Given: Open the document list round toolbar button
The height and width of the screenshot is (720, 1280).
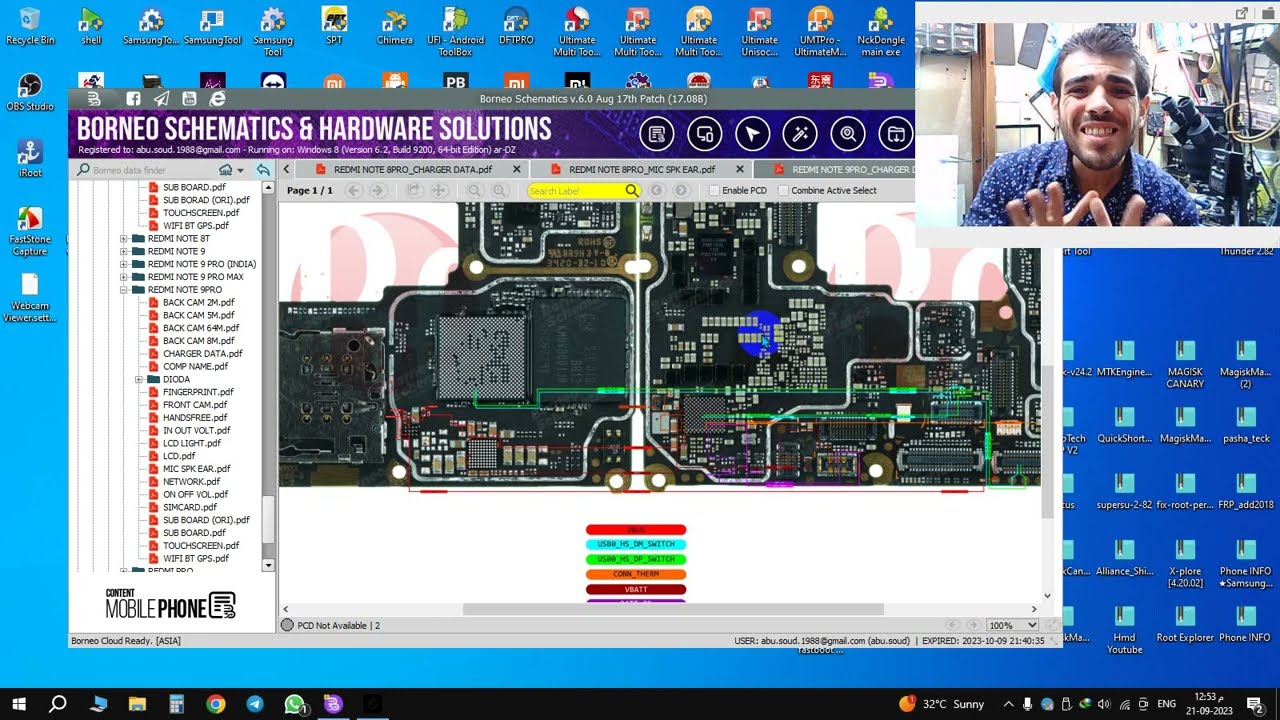Looking at the screenshot, I should (656, 134).
